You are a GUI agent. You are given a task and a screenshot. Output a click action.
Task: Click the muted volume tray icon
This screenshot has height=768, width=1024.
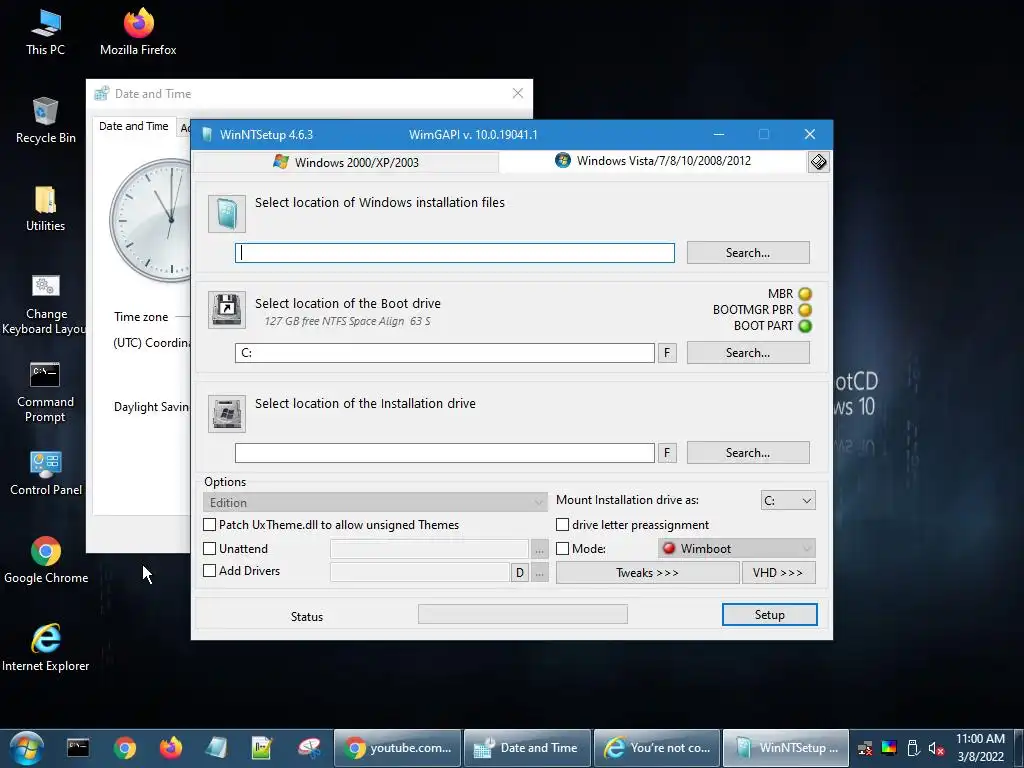(936, 748)
